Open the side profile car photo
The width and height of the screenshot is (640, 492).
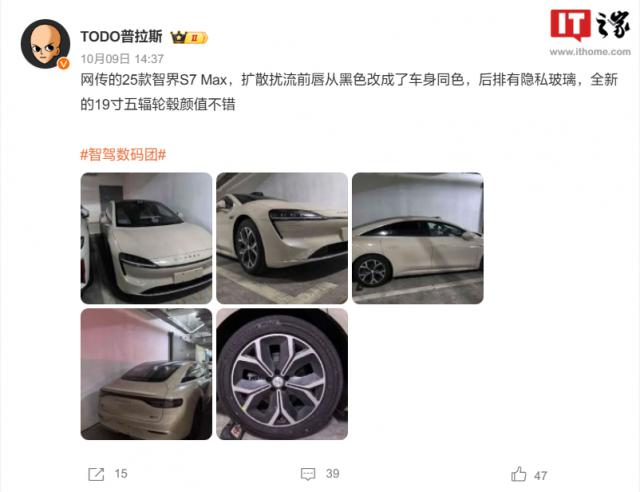point(418,238)
